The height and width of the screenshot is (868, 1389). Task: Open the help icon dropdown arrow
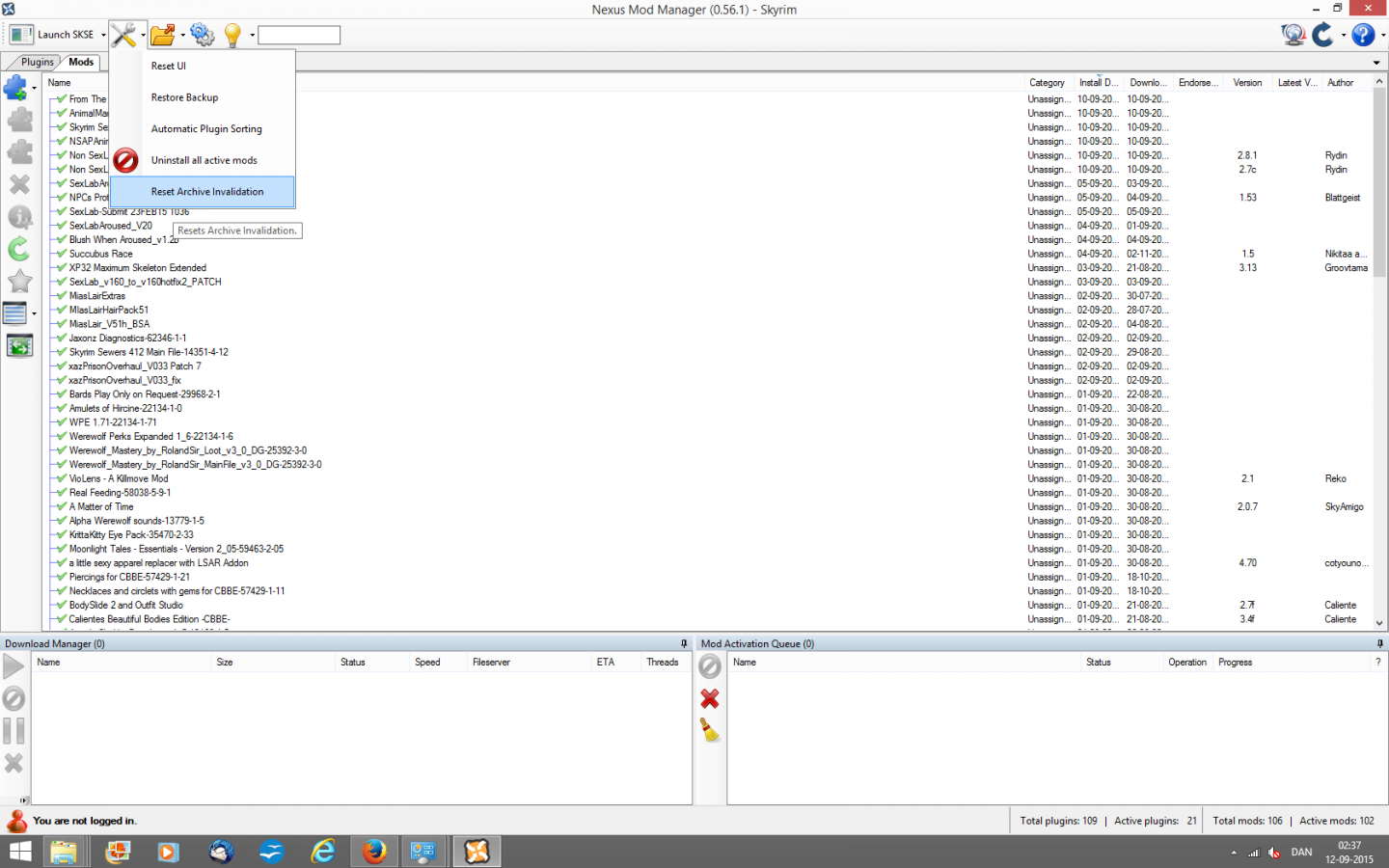(x=1383, y=36)
